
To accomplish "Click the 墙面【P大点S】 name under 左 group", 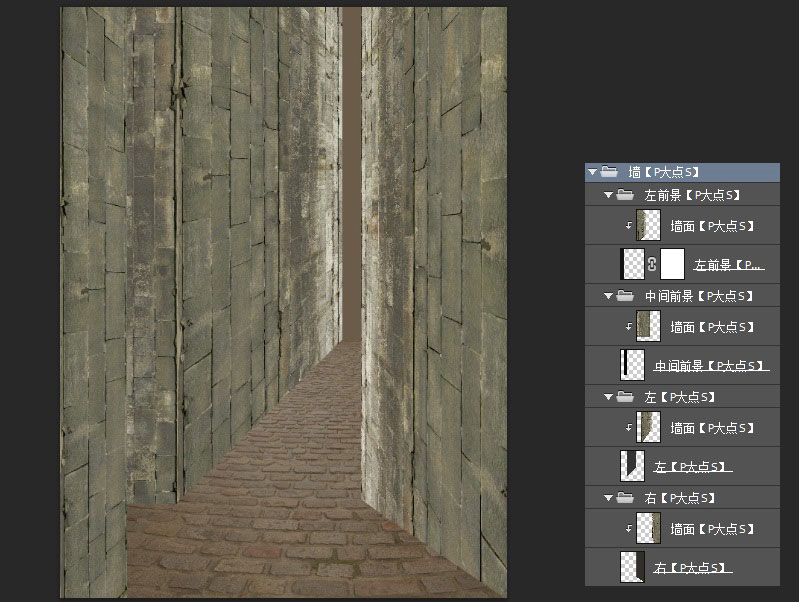I will click(712, 428).
